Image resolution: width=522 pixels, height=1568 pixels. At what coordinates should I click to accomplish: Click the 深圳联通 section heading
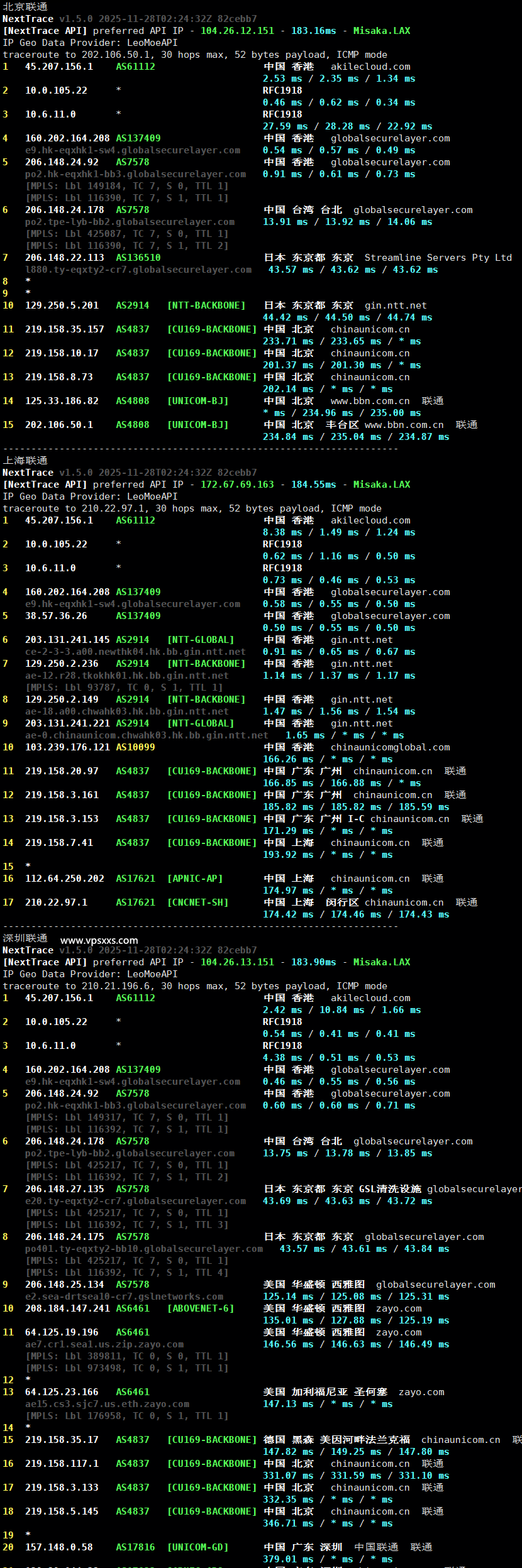coord(25,938)
